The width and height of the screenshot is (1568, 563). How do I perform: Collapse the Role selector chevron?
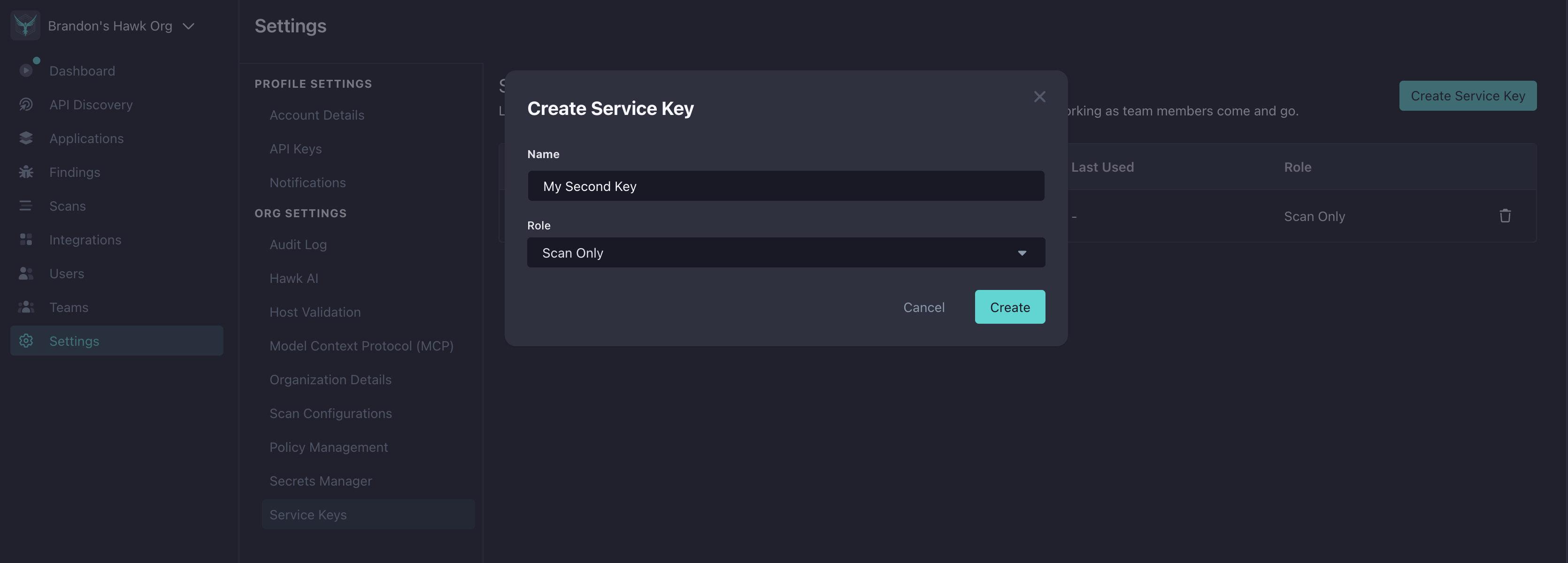[1022, 252]
